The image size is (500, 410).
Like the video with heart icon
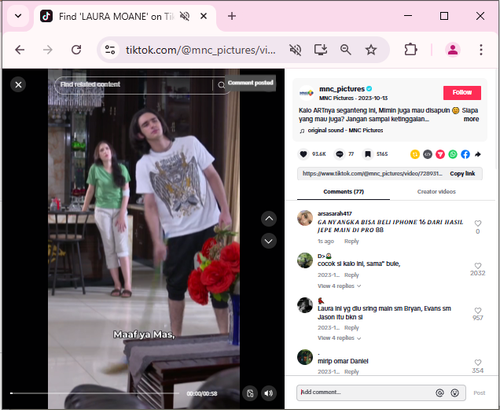click(303, 154)
